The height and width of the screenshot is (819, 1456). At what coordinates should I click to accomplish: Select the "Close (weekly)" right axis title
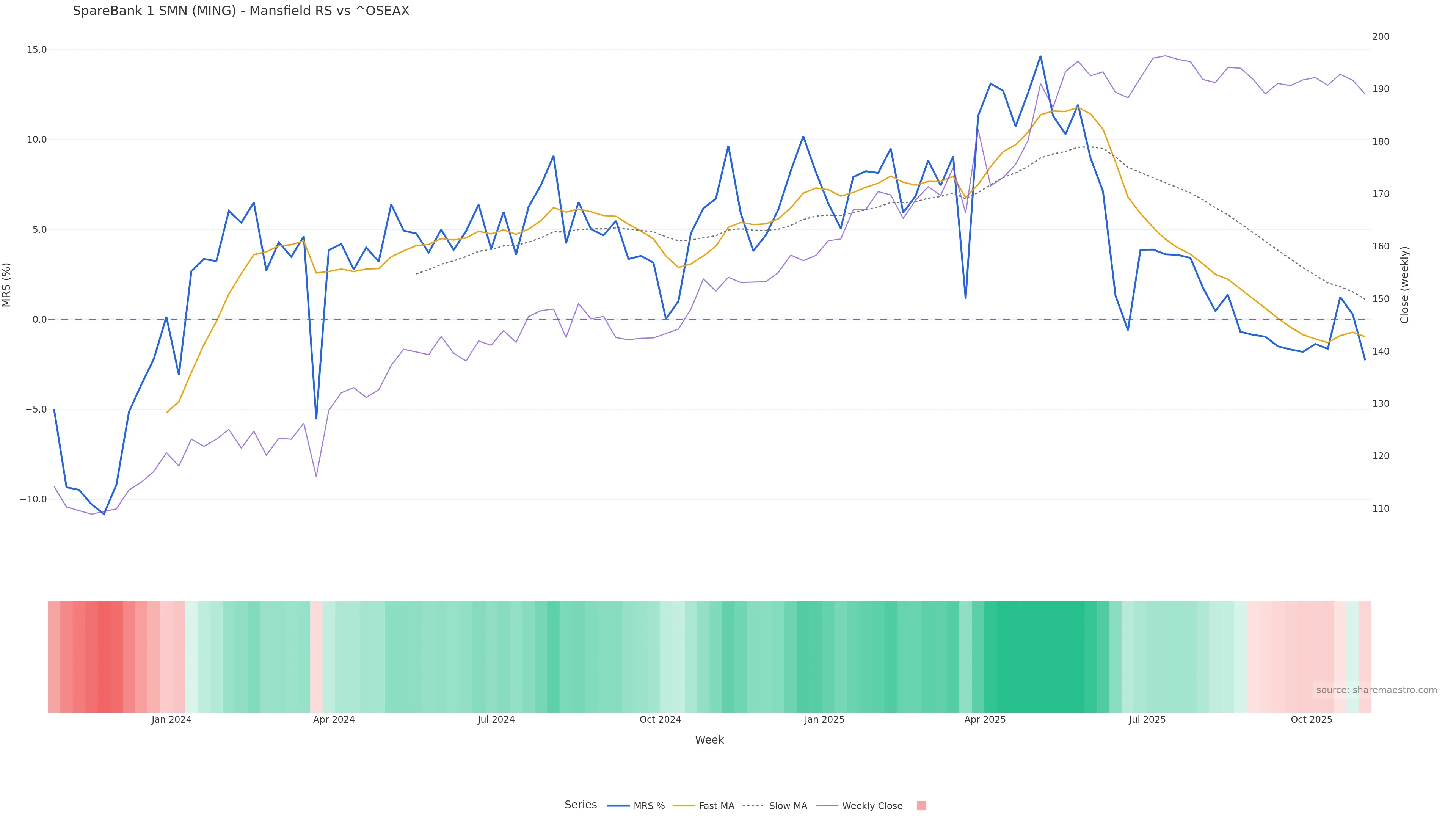pos(1404,285)
